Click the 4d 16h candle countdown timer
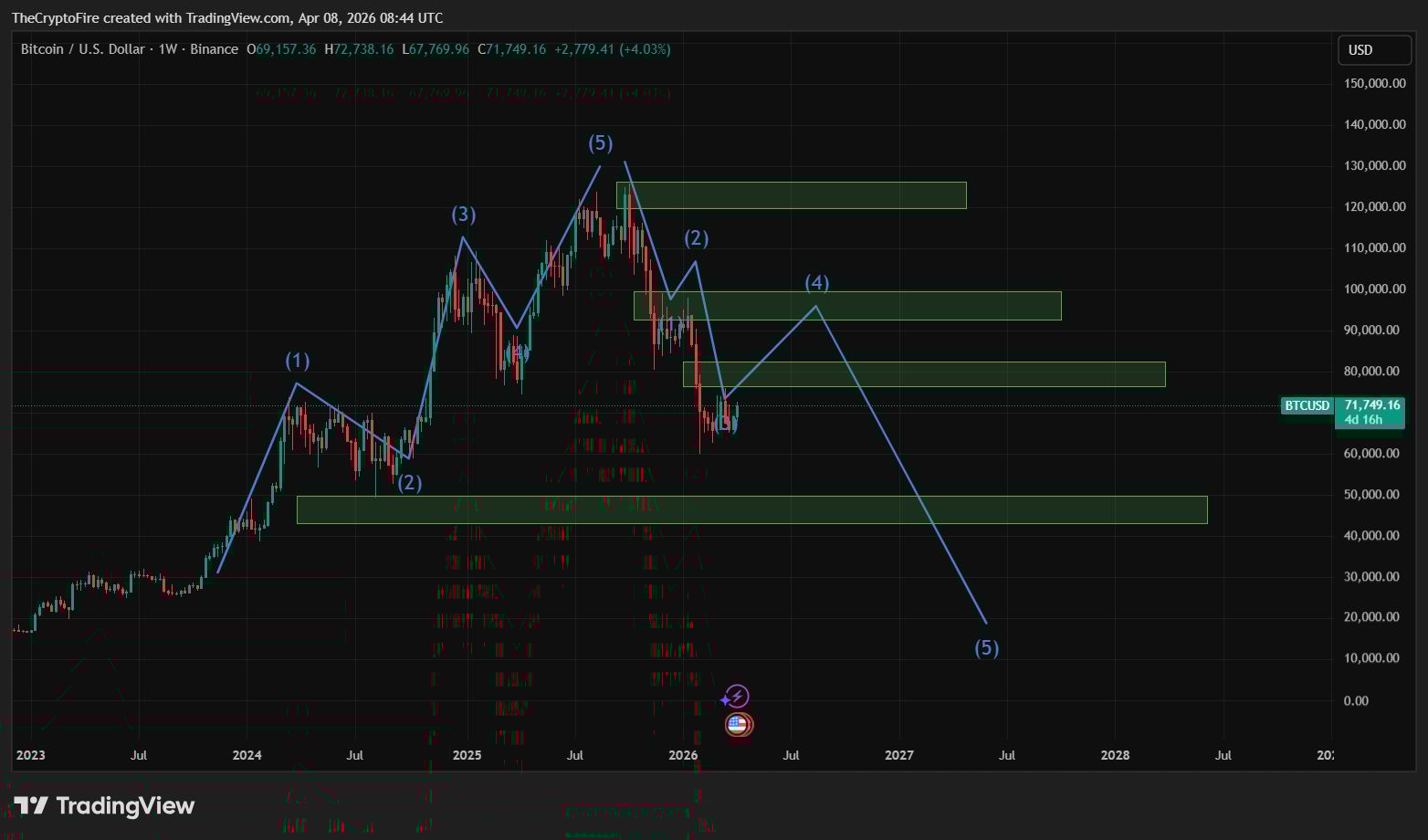 tap(1365, 418)
